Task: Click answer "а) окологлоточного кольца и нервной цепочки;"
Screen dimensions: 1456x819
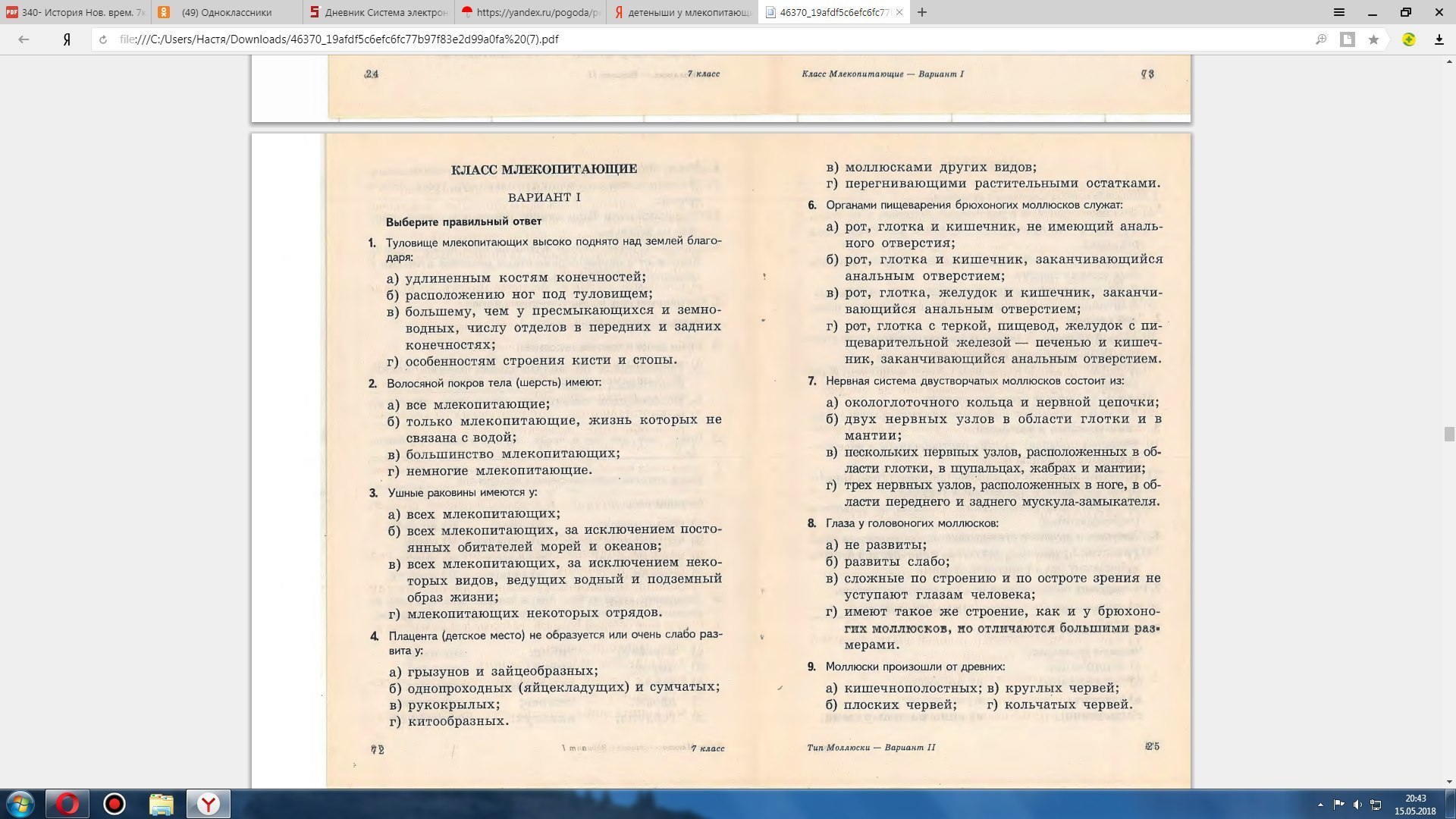Action: click(993, 403)
